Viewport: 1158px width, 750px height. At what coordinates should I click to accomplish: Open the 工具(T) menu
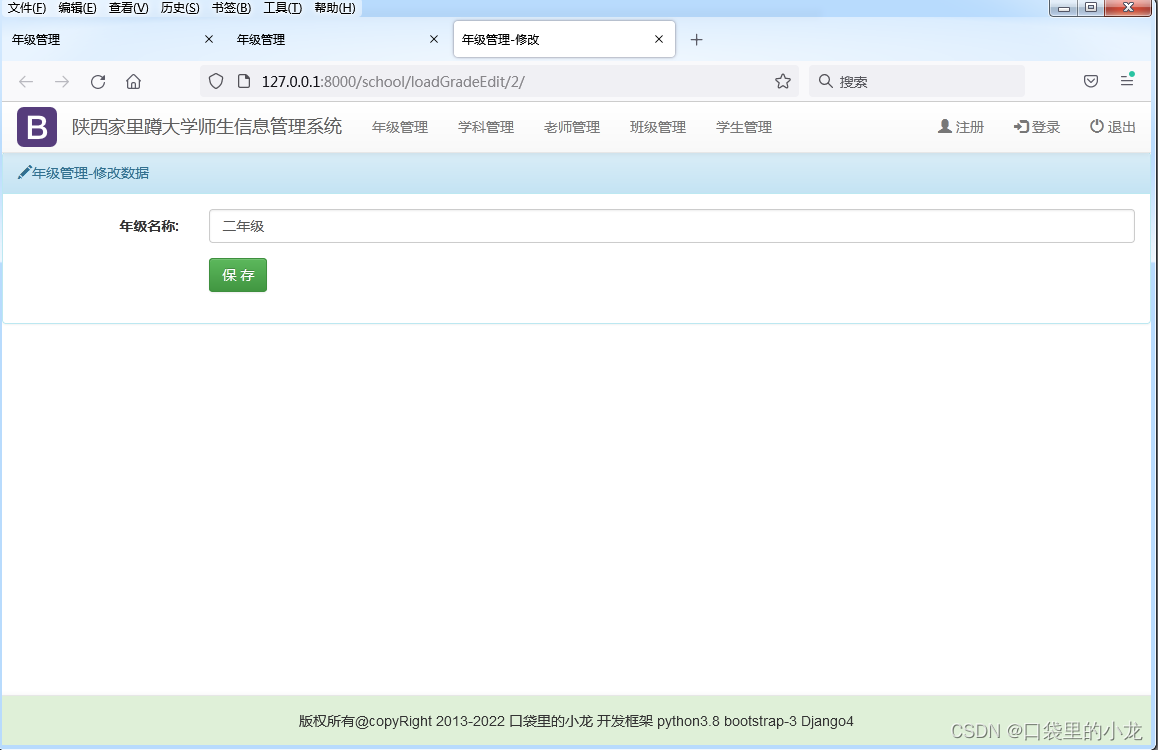(x=282, y=8)
